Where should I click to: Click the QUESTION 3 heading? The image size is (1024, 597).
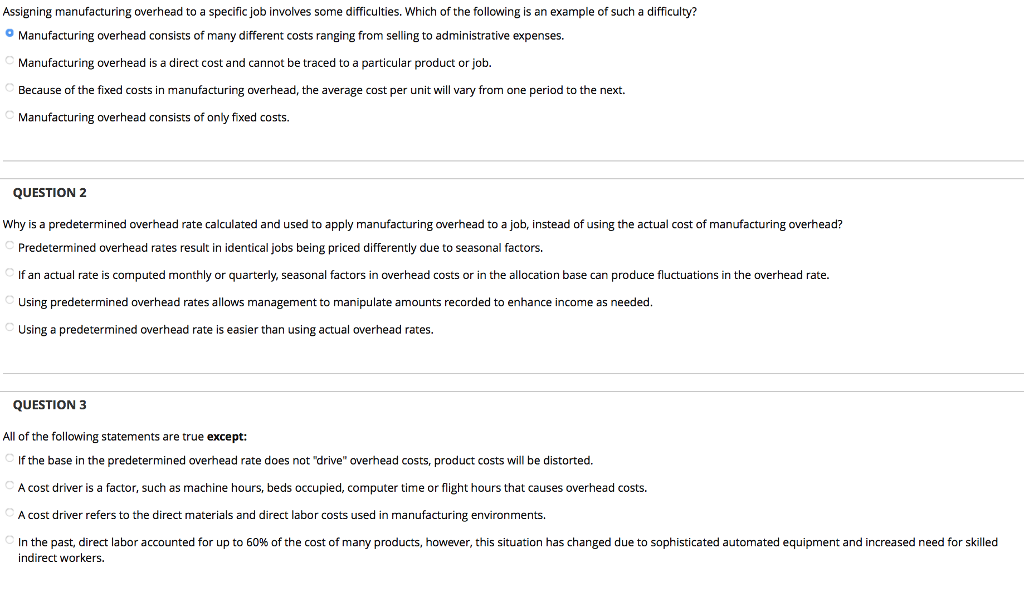click(50, 404)
